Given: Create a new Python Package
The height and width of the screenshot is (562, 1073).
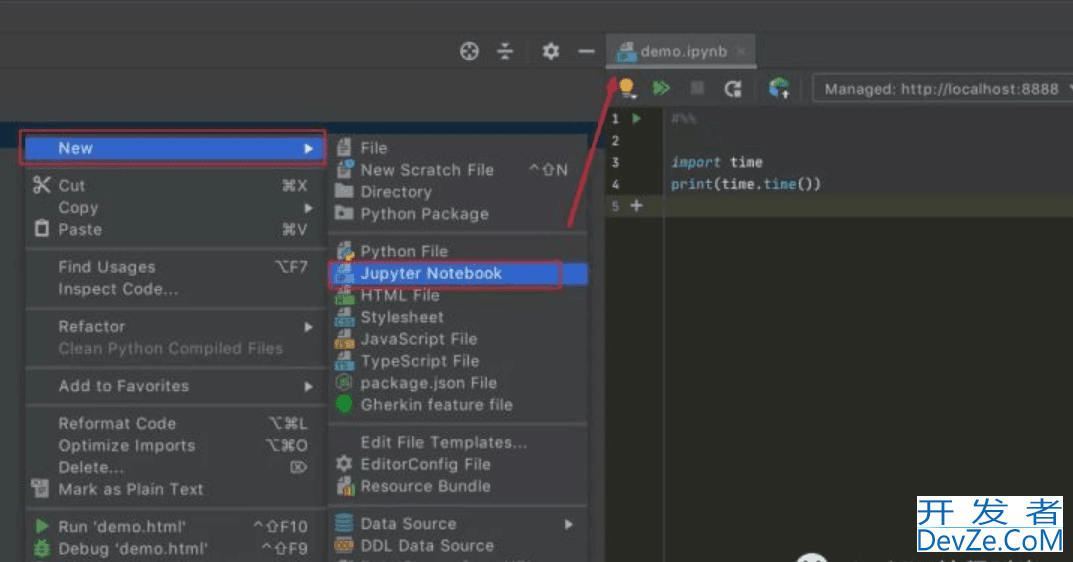Looking at the screenshot, I should tap(458, 214).
